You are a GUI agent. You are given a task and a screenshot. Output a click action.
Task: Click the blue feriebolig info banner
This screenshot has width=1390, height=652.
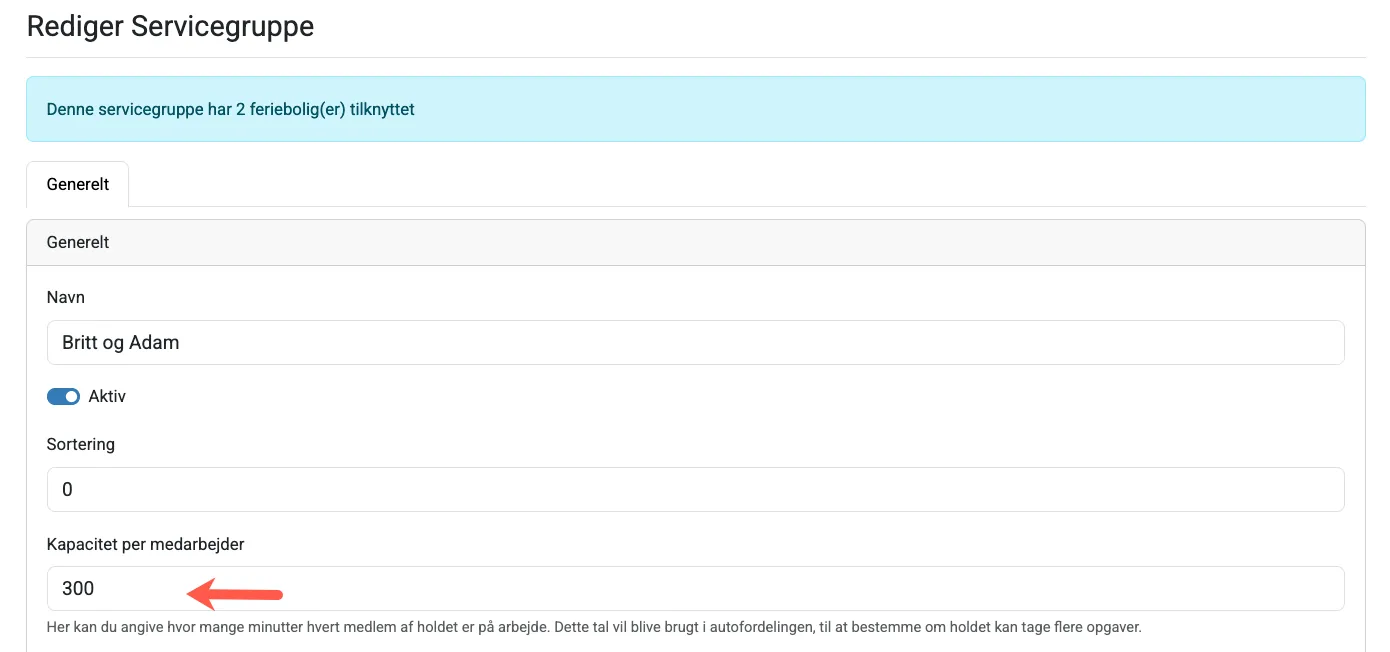(x=695, y=109)
